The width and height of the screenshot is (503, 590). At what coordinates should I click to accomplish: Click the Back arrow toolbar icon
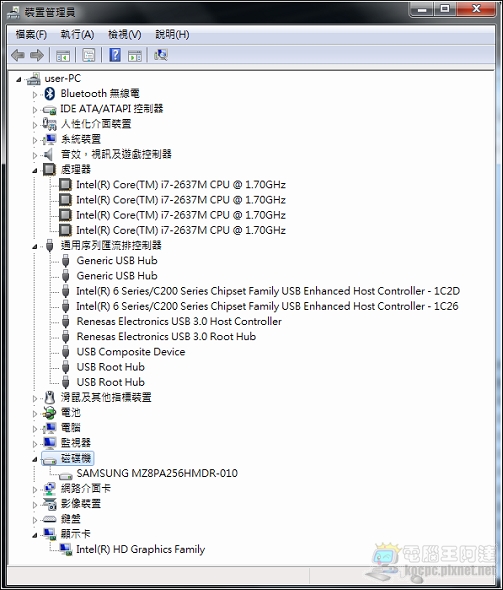18,55
